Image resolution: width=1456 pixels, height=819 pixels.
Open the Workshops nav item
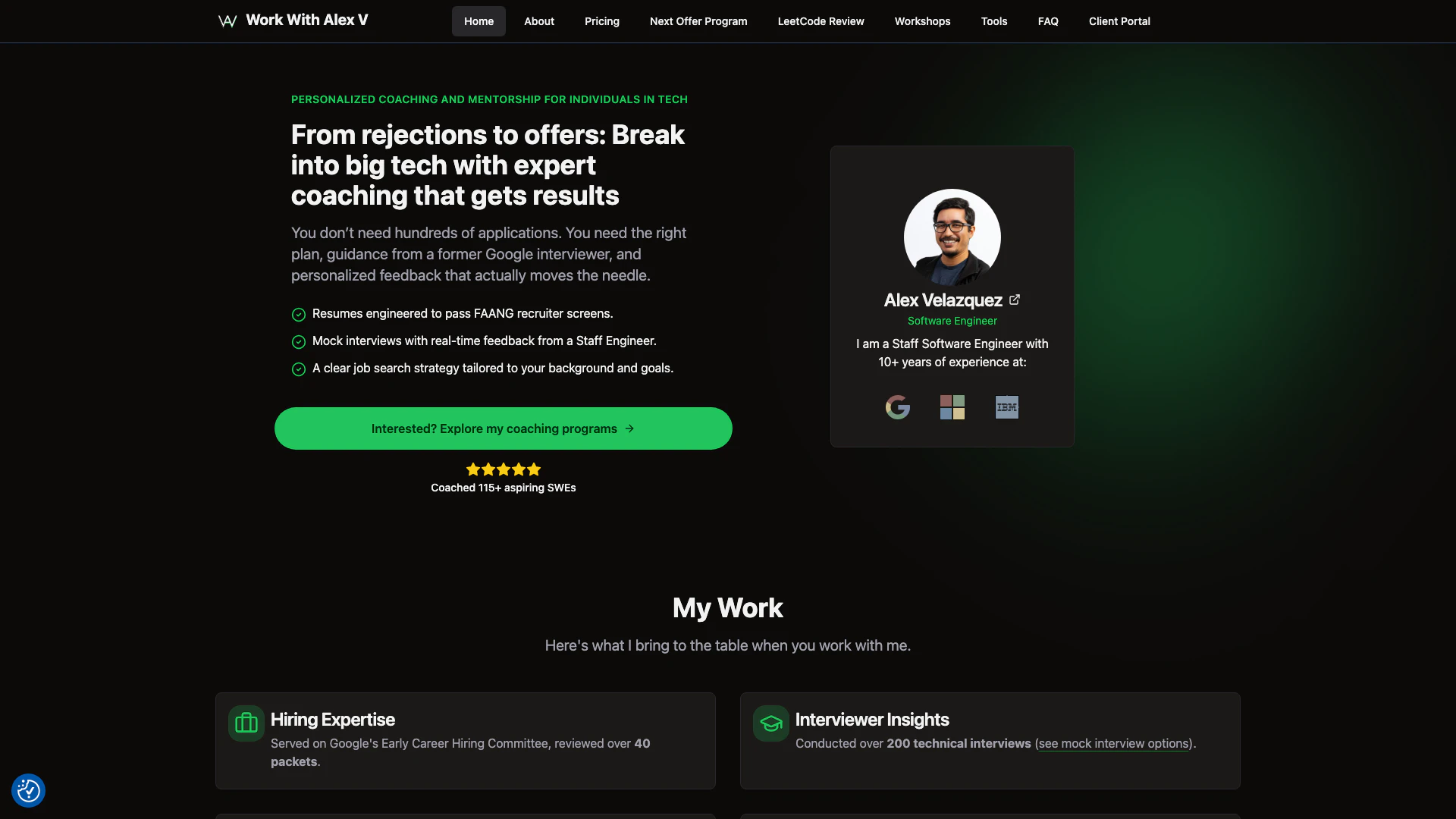(x=923, y=21)
